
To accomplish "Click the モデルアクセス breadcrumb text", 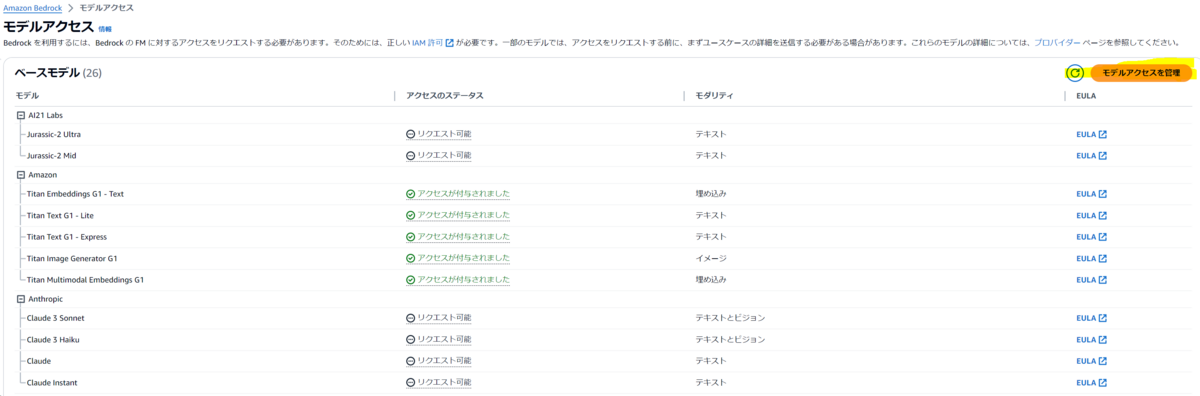I will (x=106, y=7).
